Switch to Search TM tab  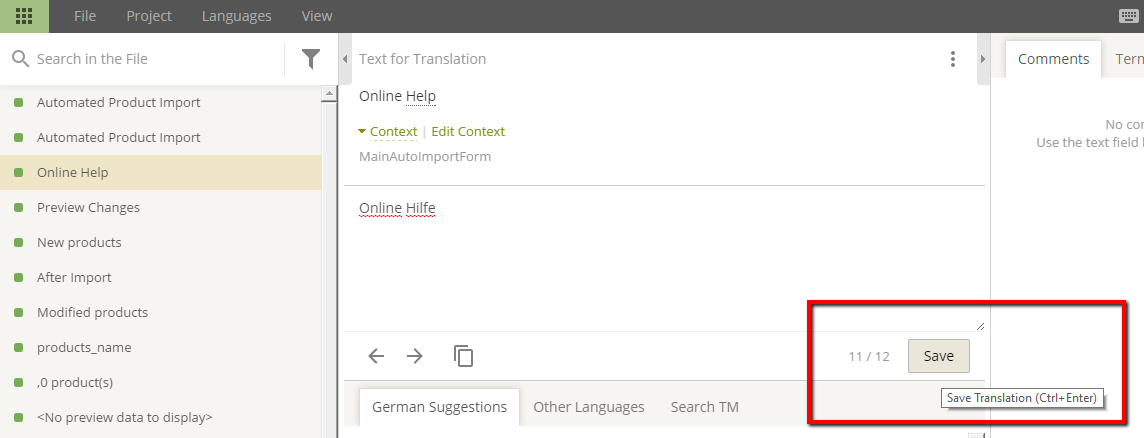point(706,407)
